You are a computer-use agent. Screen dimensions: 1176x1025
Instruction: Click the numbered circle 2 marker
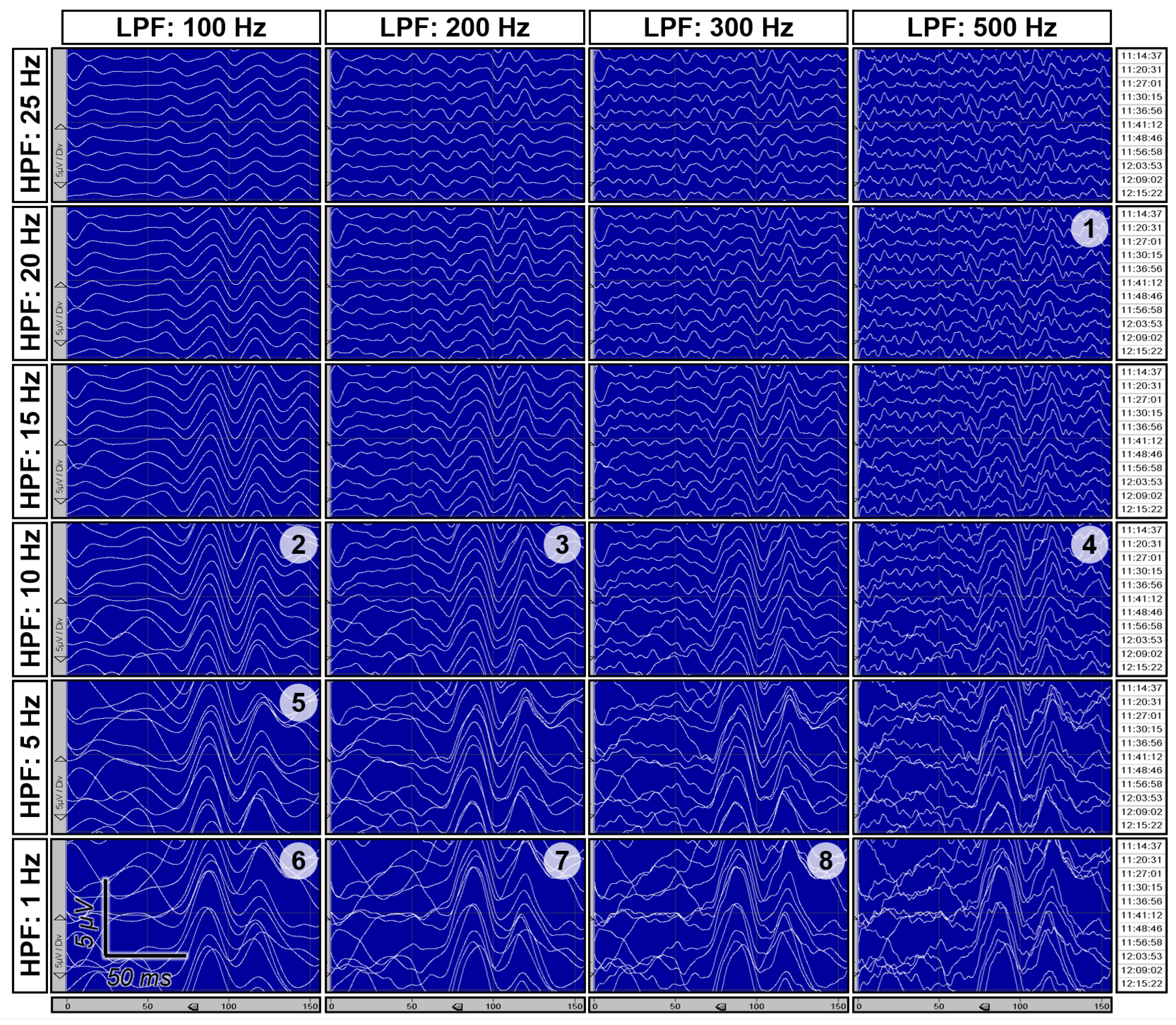(x=298, y=544)
